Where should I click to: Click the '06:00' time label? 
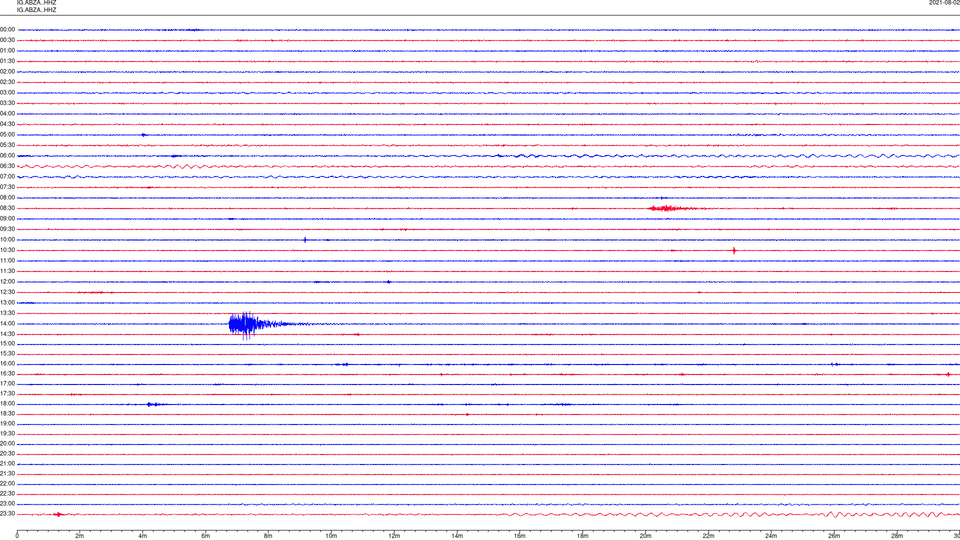tap(7, 156)
